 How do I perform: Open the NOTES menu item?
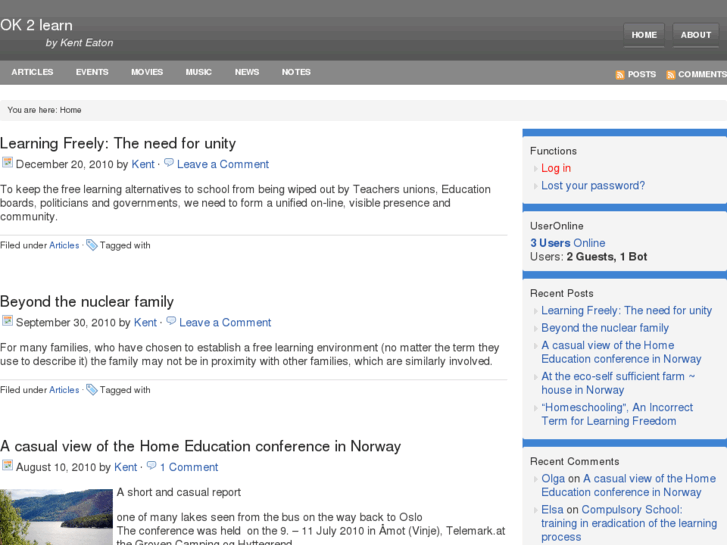pyautogui.click(x=296, y=72)
